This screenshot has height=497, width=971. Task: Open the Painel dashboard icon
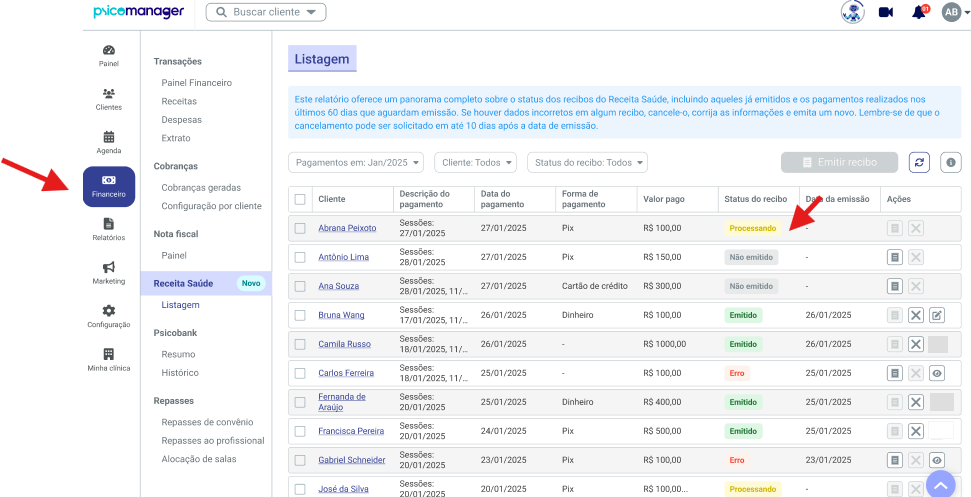point(108,55)
